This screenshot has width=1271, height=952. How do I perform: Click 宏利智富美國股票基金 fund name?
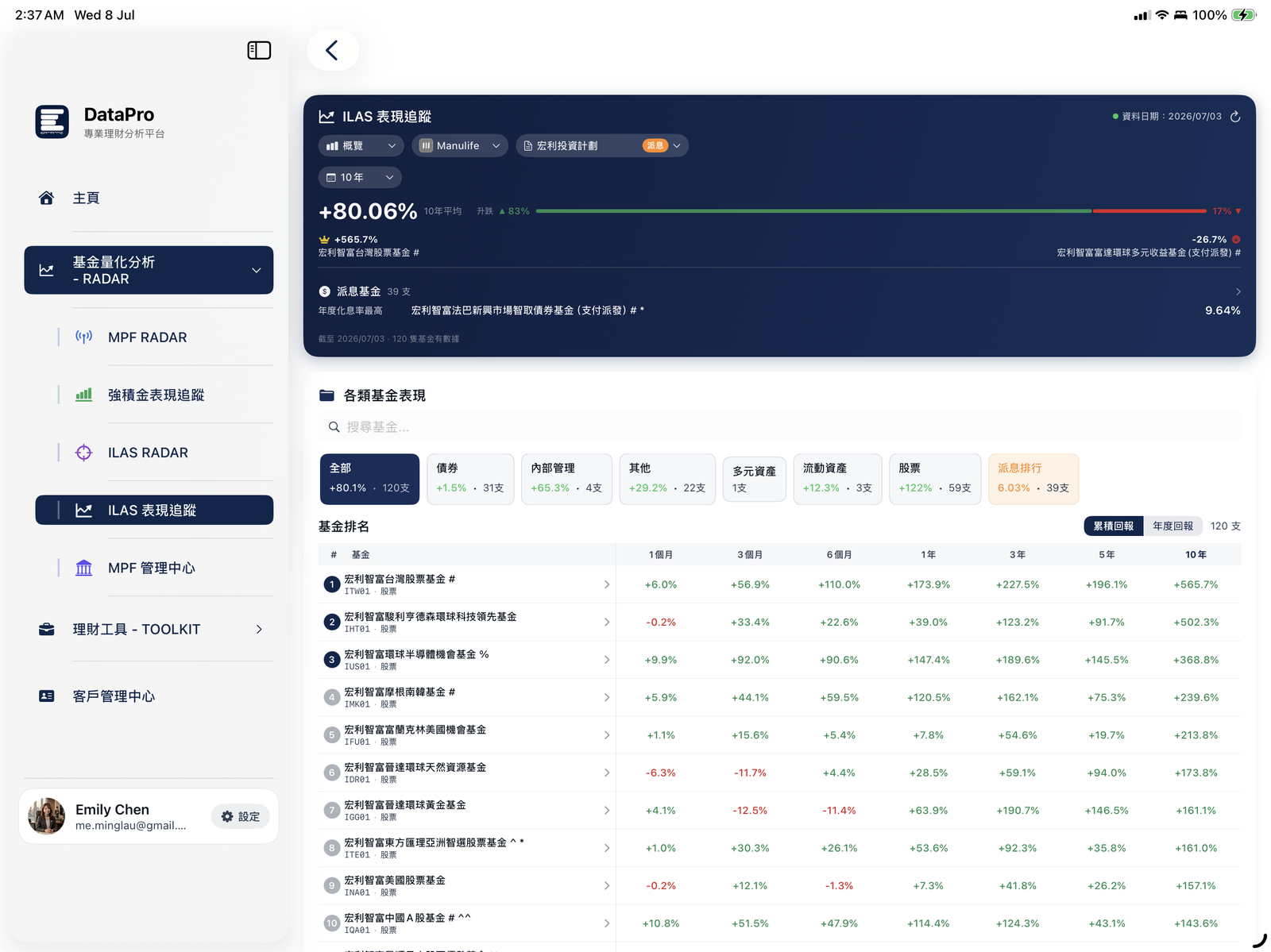[395, 880]
